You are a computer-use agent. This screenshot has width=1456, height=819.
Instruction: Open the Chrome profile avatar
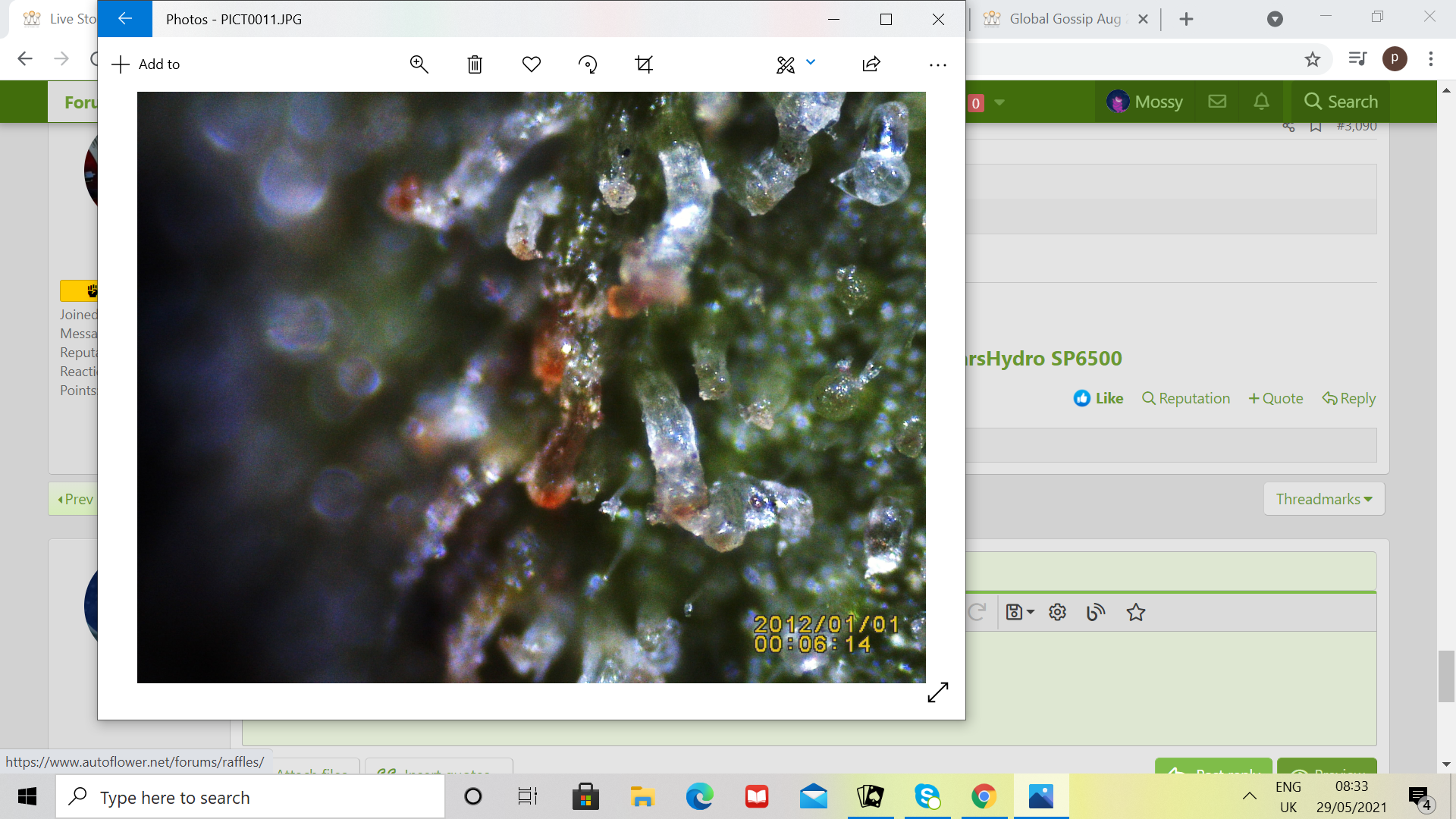tap(1395, 58)
